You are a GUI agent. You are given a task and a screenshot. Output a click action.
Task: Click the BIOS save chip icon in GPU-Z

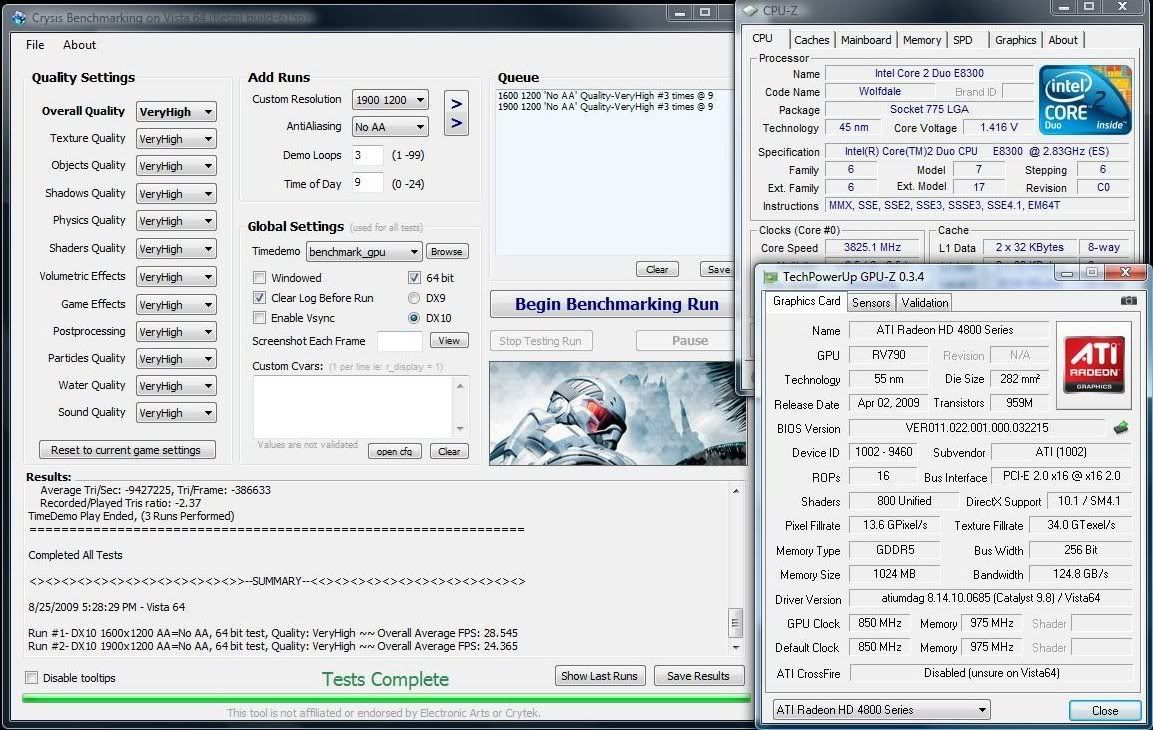(1121, 427)
